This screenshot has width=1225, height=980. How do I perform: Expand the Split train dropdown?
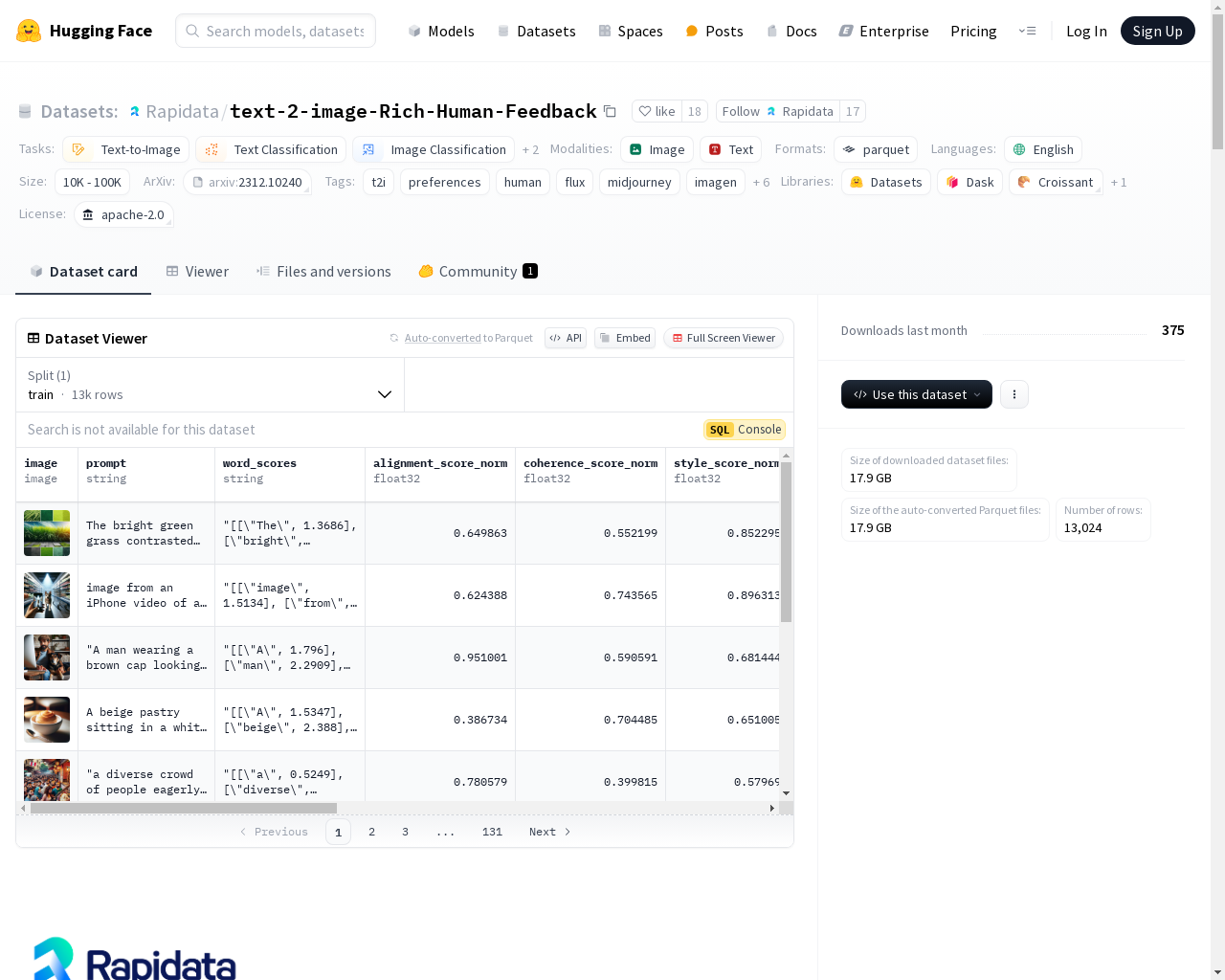(x=210, y=385)
